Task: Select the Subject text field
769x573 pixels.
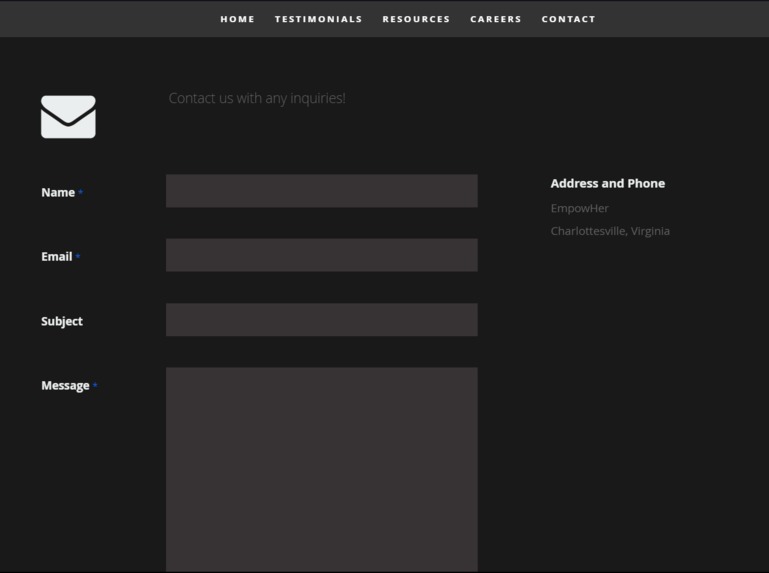Action: pyautogui.click(x=322, y=320)
